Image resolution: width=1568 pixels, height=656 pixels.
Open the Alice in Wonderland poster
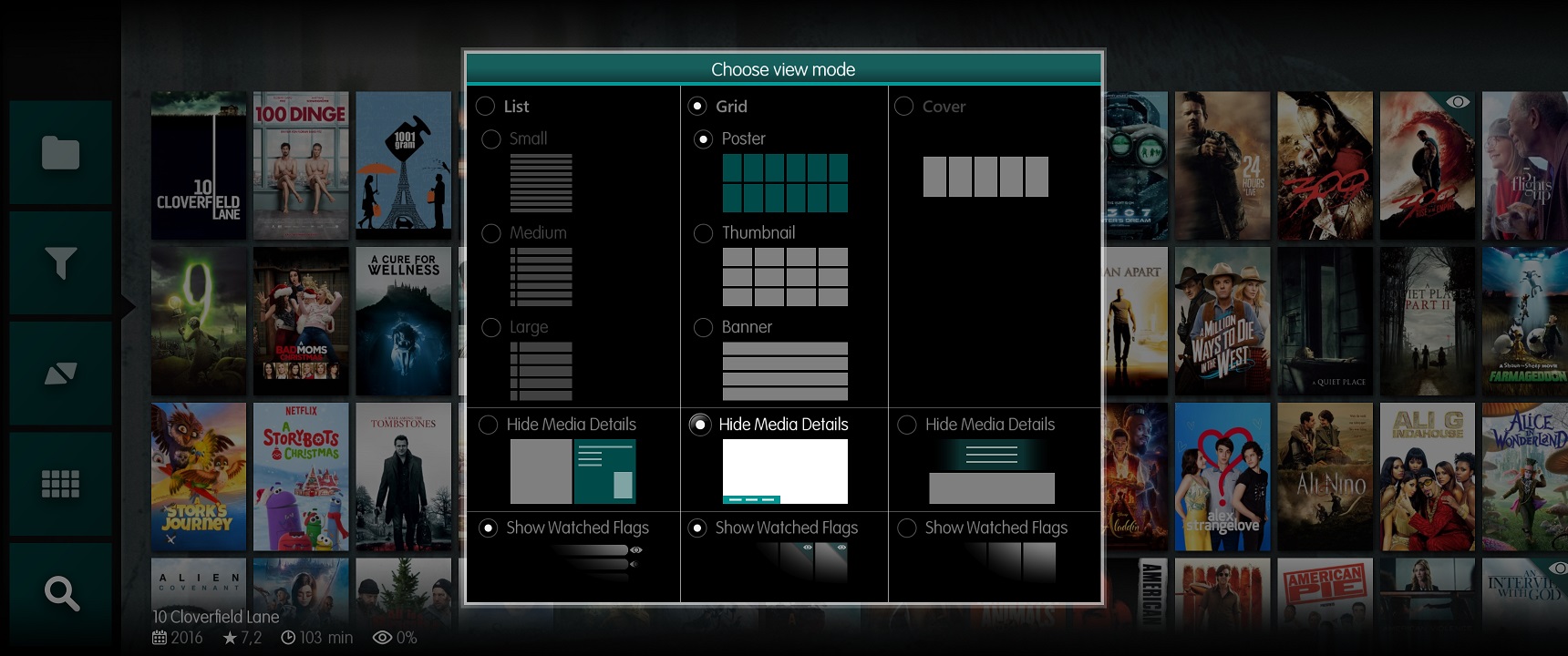click(x=1525, y=477)
